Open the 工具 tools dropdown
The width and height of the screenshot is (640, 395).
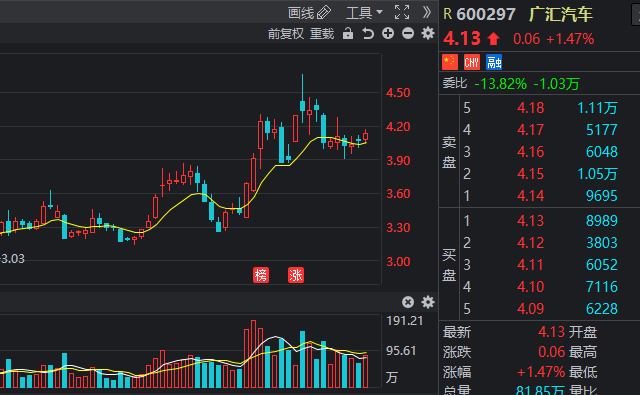[364, 13]
